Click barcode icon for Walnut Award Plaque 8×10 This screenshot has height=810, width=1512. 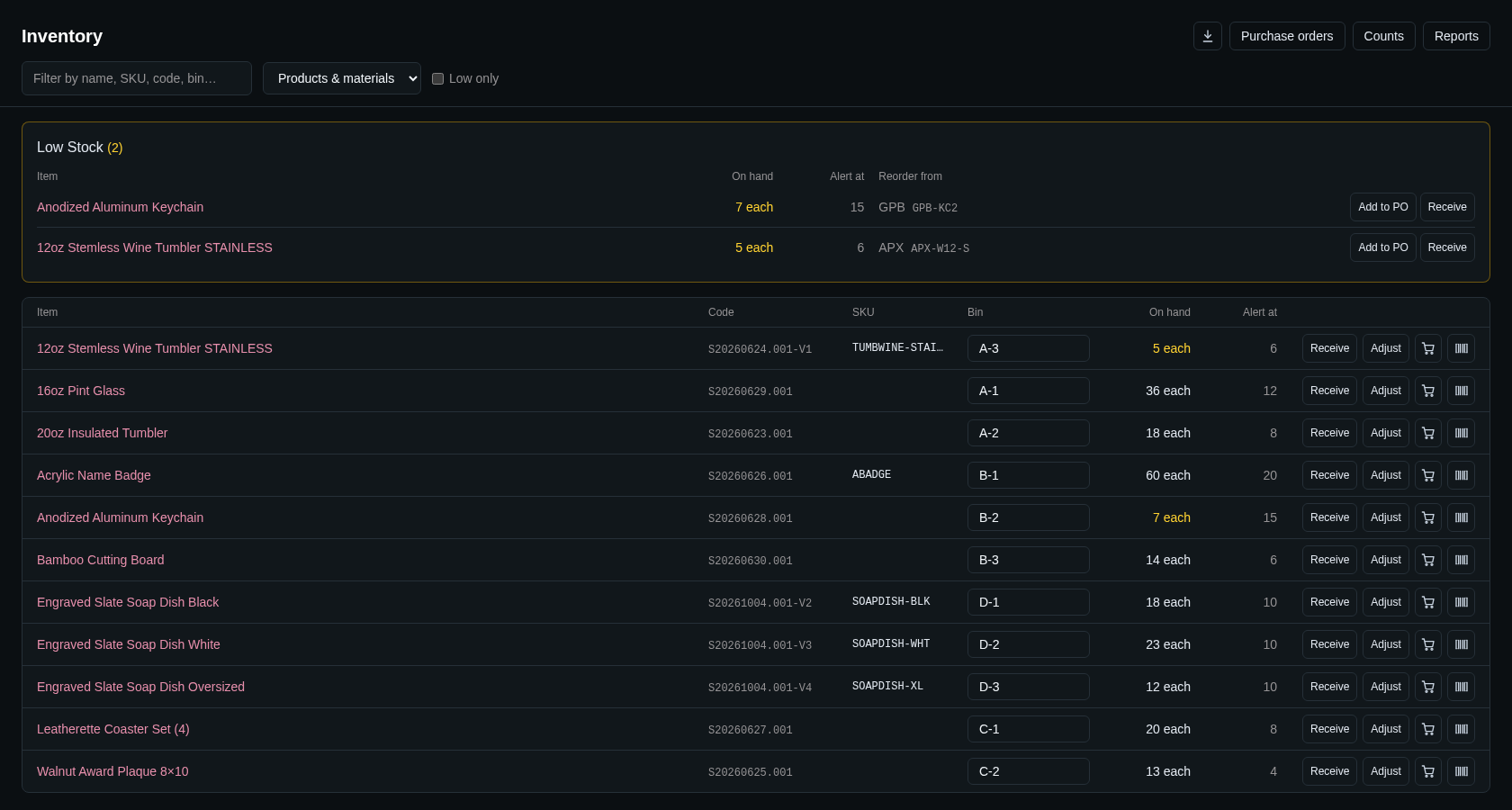1462,771
